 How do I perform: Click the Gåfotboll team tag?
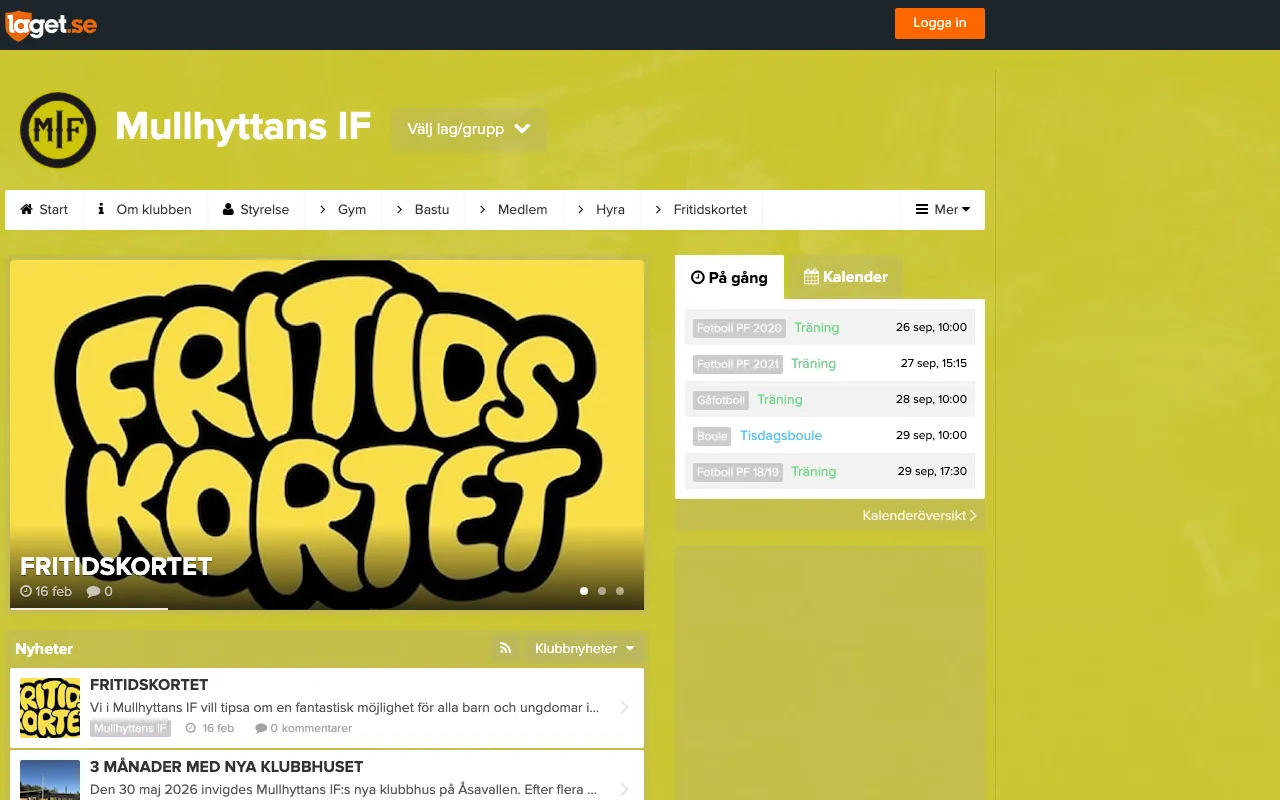pos(721,400)
